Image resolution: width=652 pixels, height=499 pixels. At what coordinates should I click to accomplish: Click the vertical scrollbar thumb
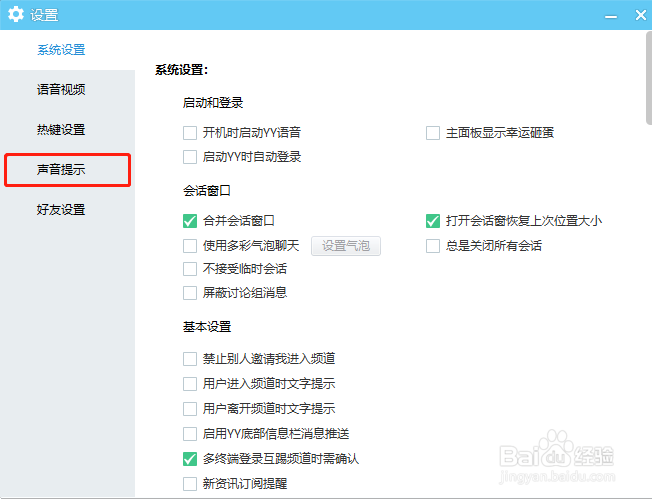[x=649, y=78]
